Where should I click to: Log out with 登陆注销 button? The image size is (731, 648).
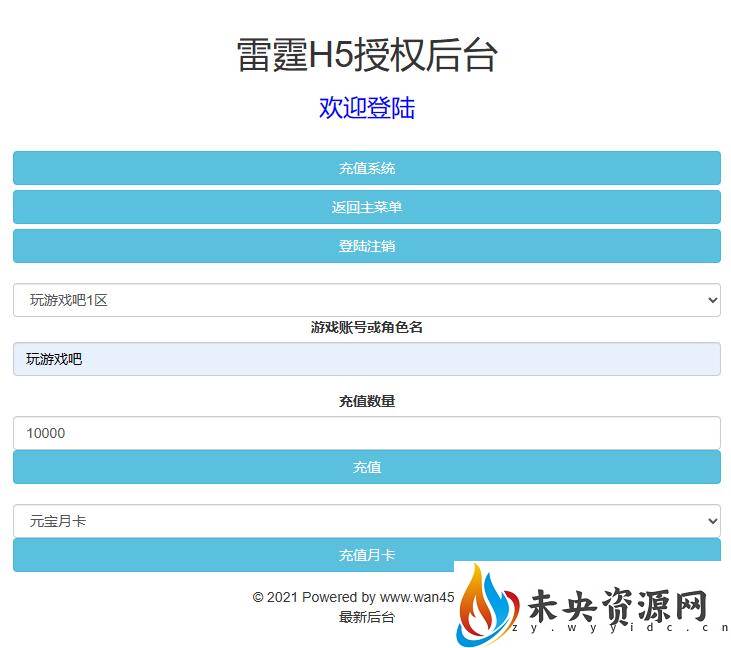[x=367, y=246]
